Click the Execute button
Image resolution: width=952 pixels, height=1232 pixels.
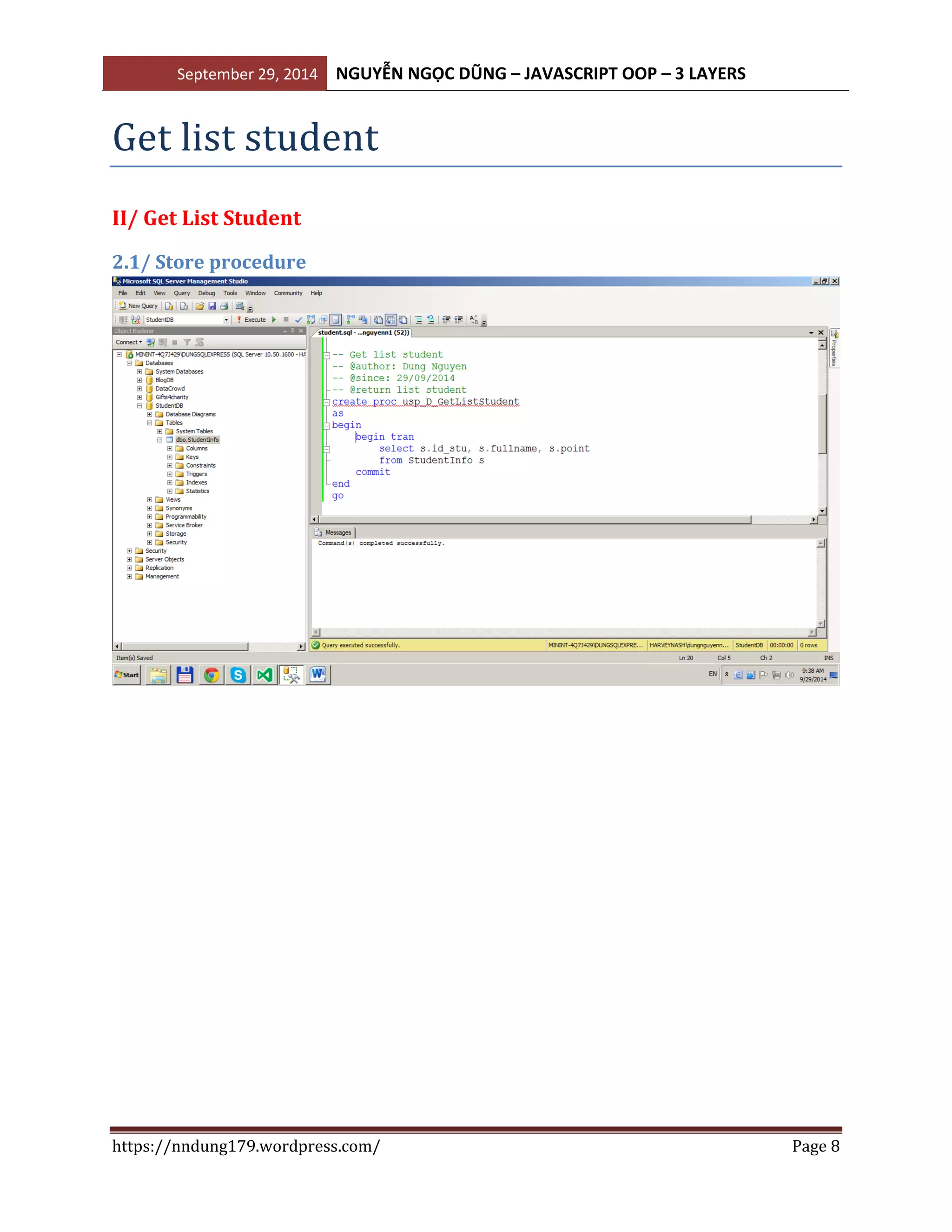point(251,319)
